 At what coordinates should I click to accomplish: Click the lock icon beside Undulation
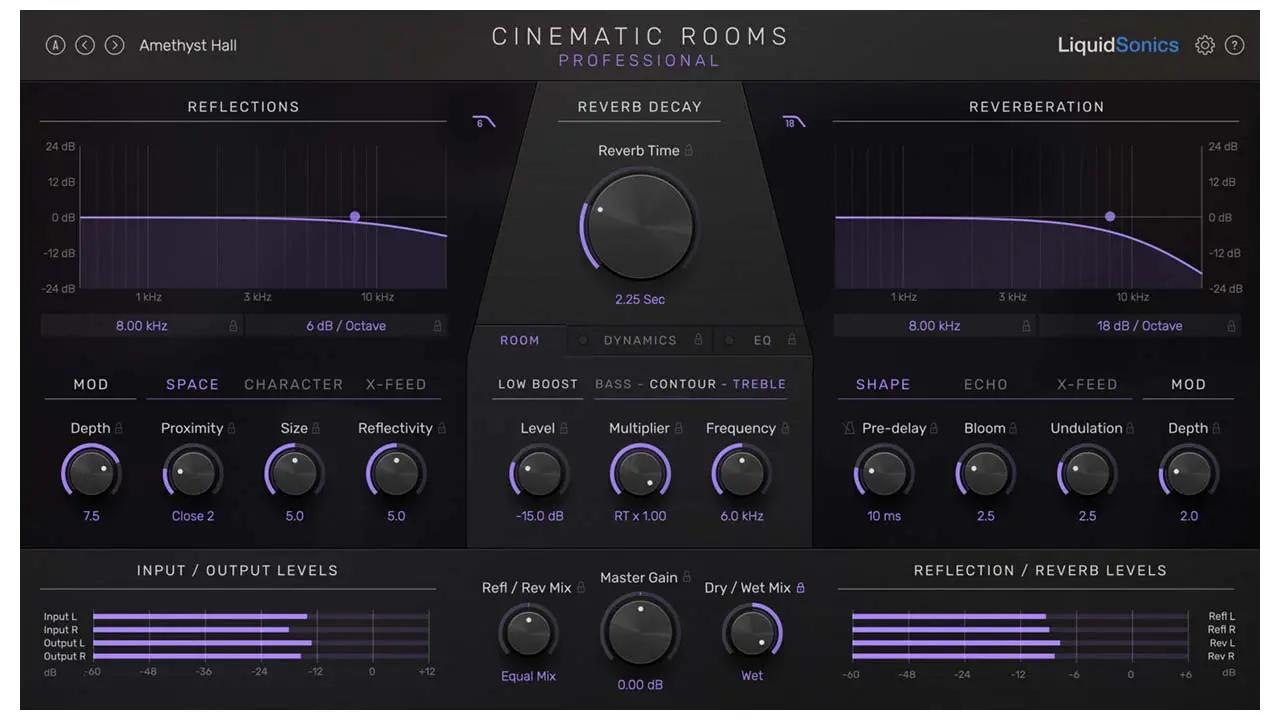click(1132, 428)
